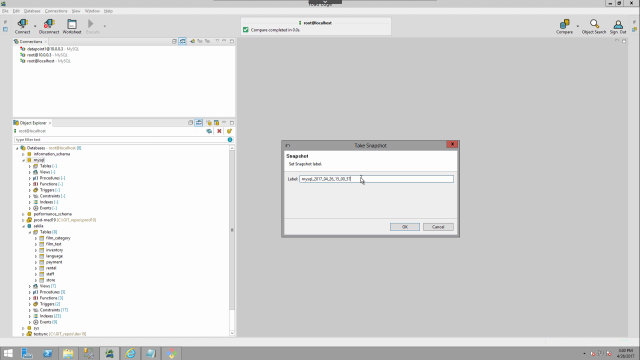The image size is (640, 360).
Task: Expand the film_category table
Action: pos(36,238)
